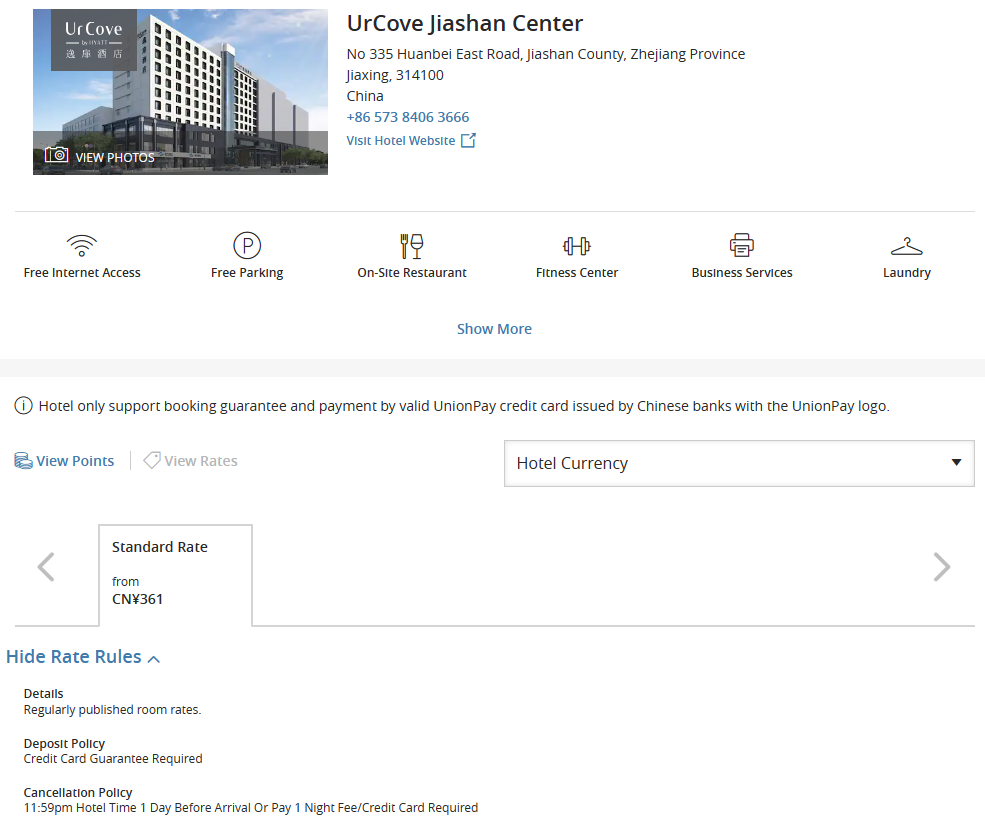The image size is (985, 833).
Task: Click the Free Parking P icon
Action: 247,245
